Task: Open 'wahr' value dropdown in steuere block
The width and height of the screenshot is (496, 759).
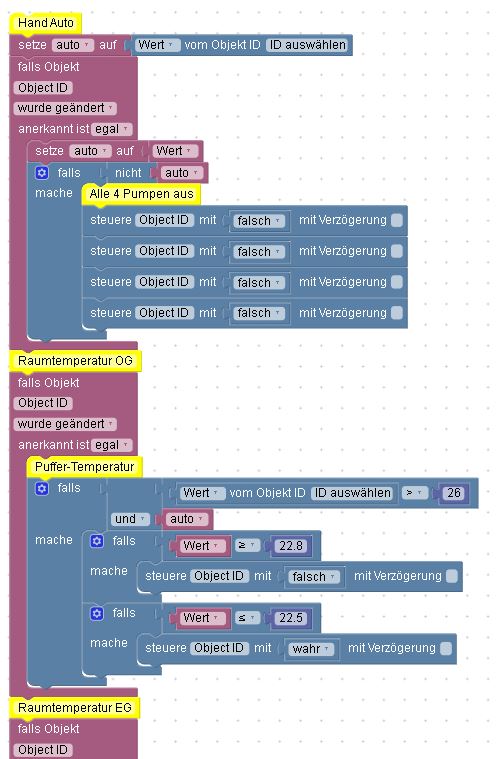Action: (x=311, y=649)
